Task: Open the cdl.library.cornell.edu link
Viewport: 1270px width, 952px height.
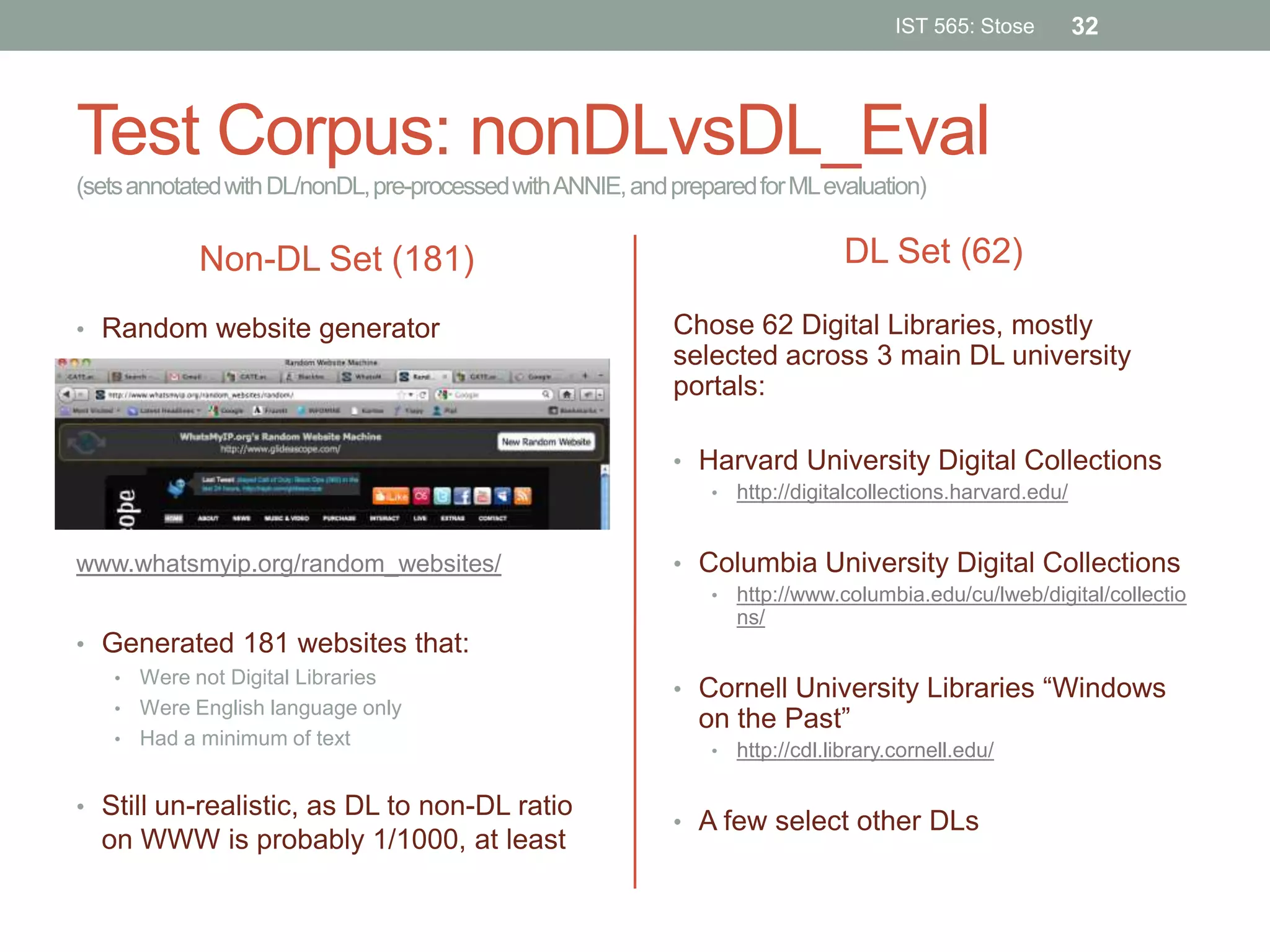Action: [x=865, y=751]
